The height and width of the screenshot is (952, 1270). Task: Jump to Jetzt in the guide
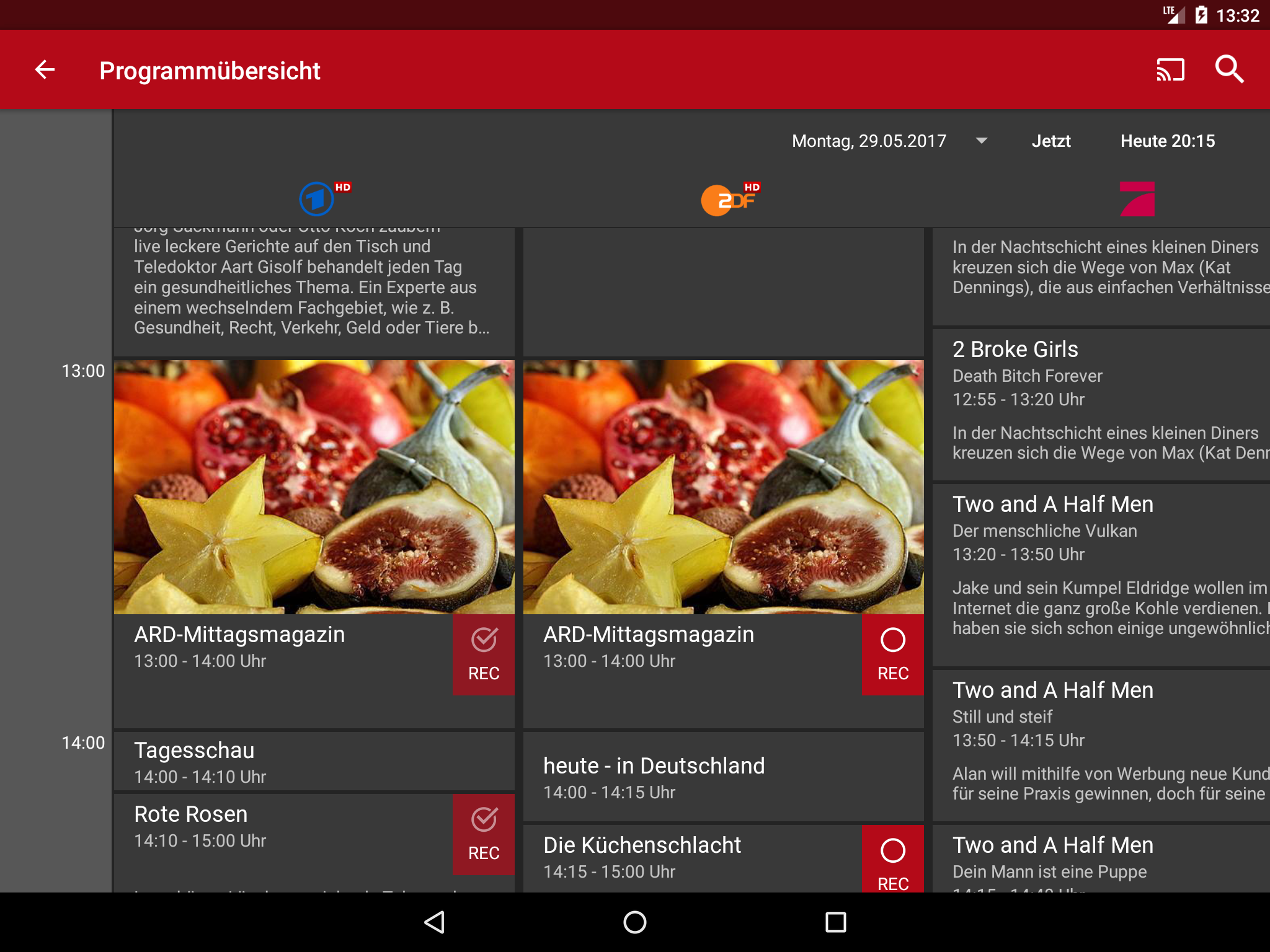point(1050,141)
